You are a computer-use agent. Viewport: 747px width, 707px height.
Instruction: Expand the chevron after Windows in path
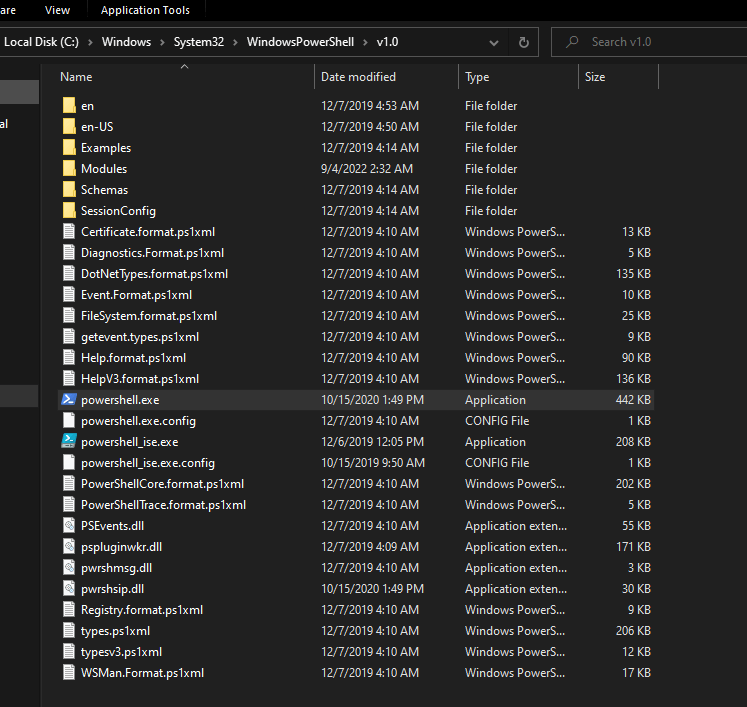[x=162, y=42]
